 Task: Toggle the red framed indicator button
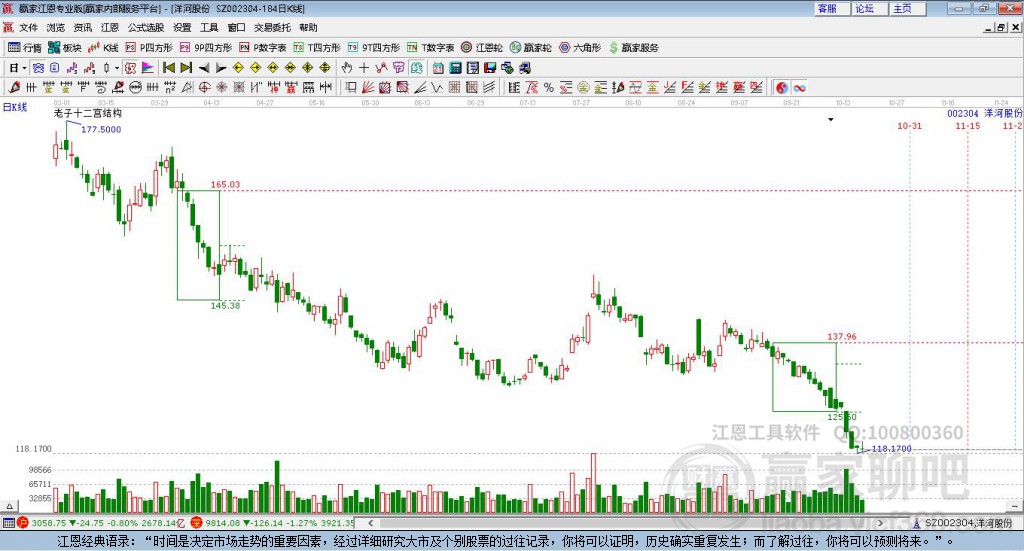tap(131, 68)
